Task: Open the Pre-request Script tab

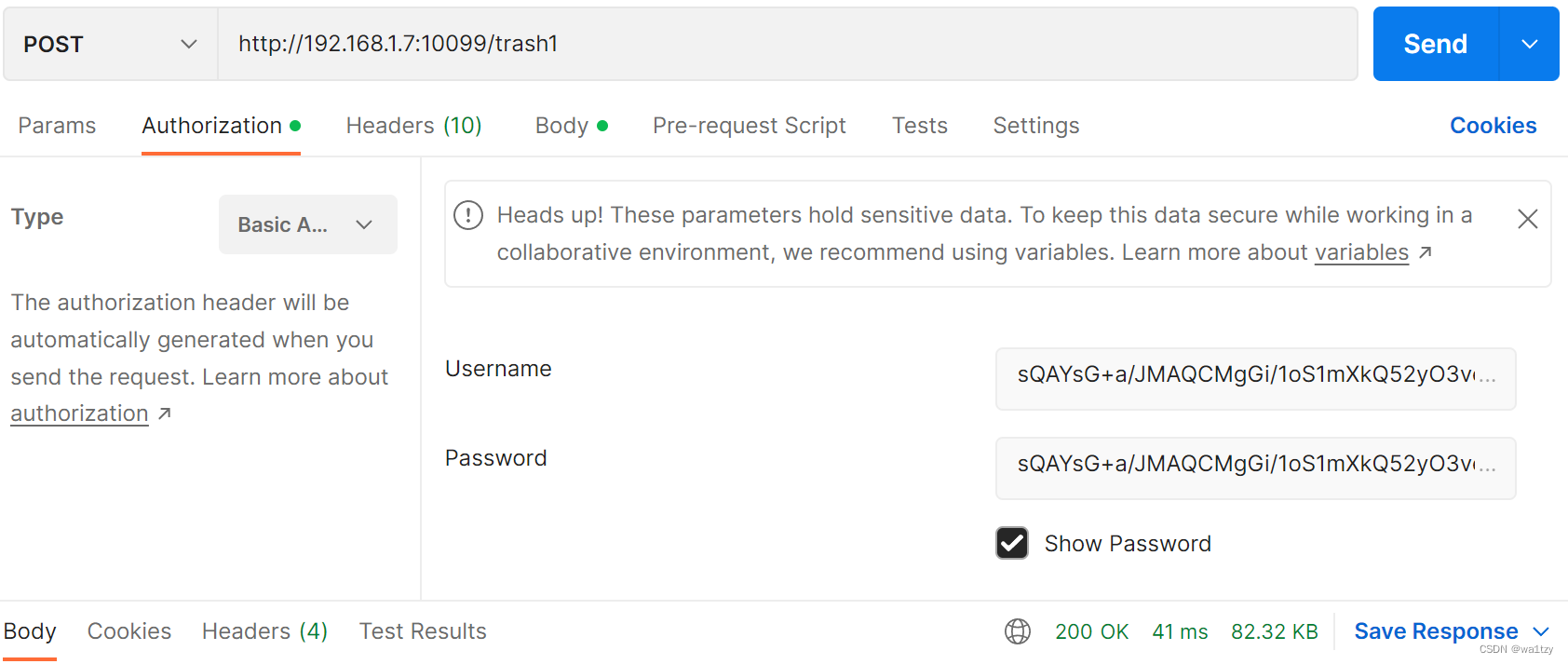Action: 749,126
